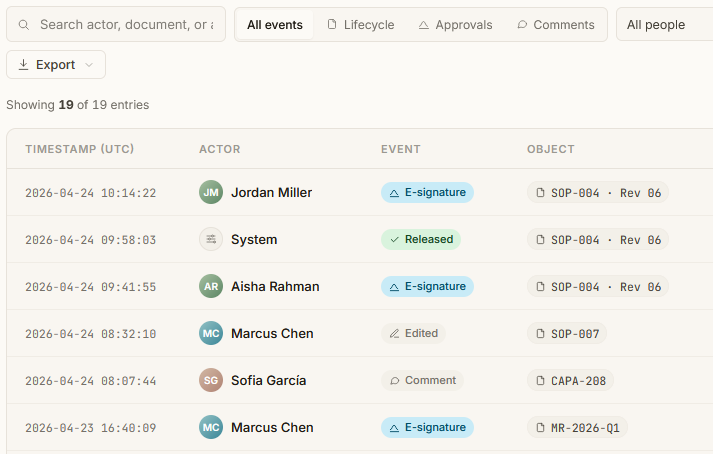Click the Released status badge
The image size is (713, 454).
[x=421, y=239]
